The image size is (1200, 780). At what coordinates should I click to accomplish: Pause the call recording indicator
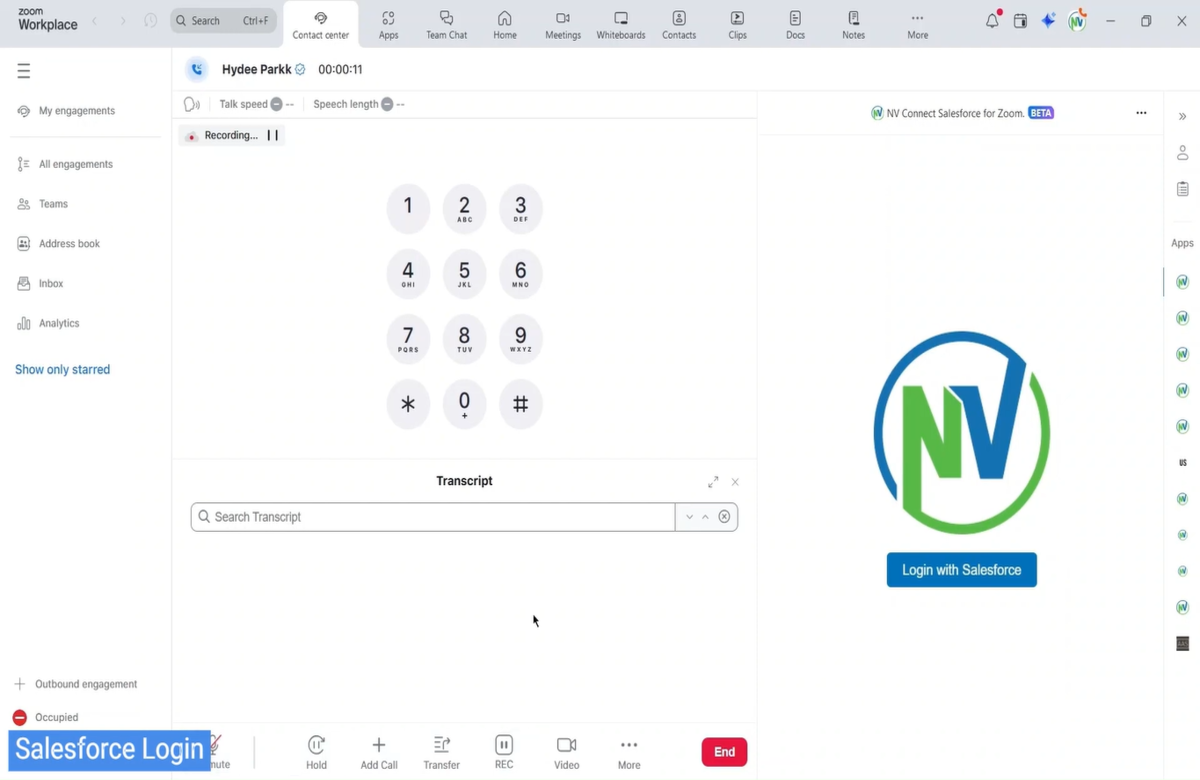[272, 135]
